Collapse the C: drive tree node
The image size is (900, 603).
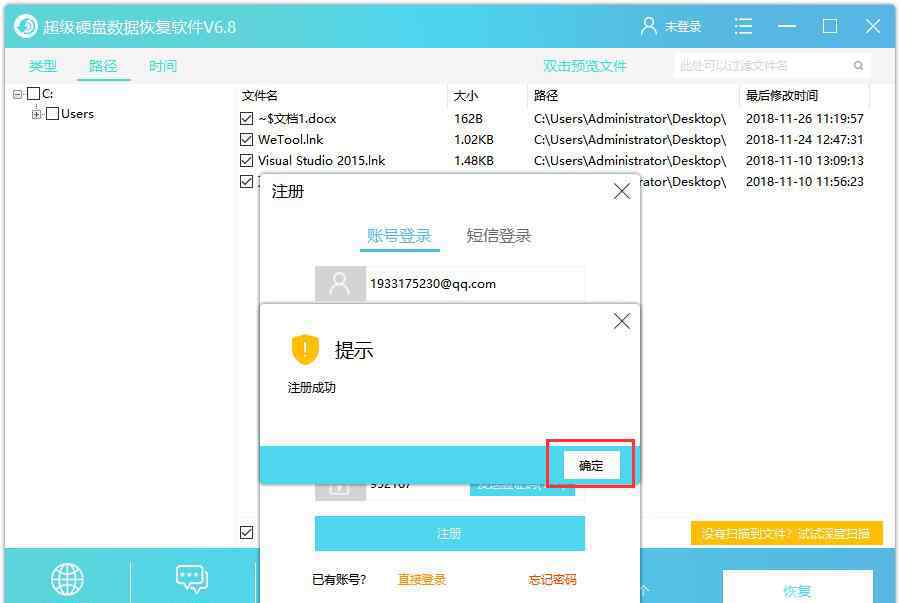pos(18,94)
